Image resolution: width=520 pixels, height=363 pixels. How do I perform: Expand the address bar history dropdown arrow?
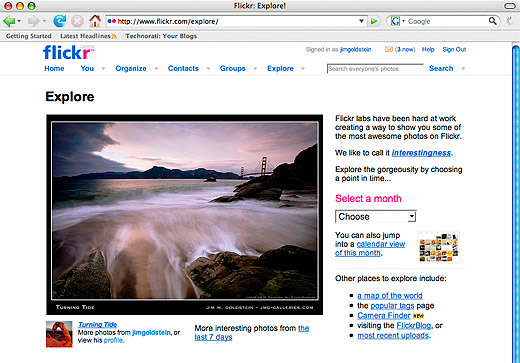click(361, 21)
